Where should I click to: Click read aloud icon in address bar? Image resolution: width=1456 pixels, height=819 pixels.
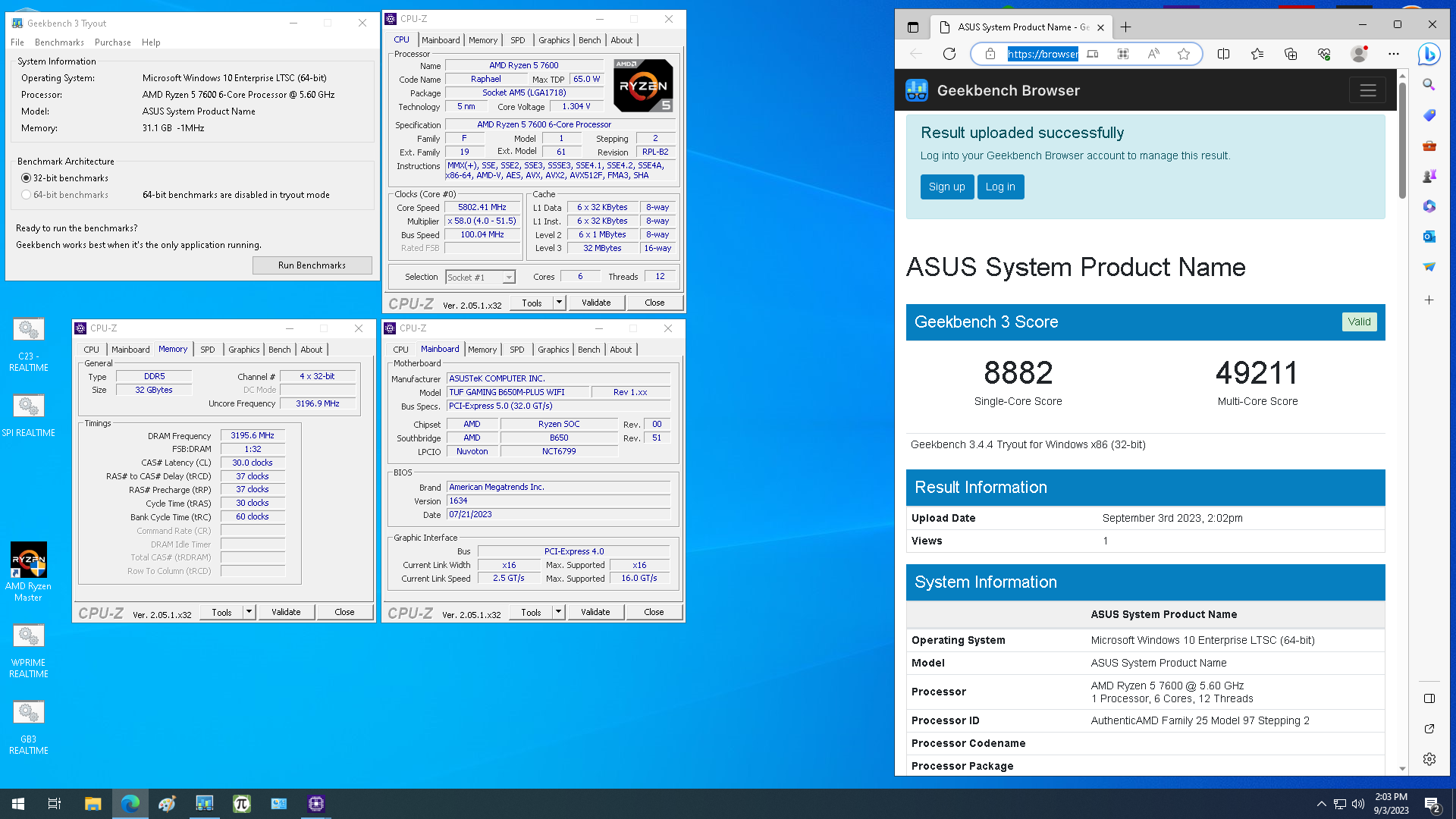(x=1153, y=54)
